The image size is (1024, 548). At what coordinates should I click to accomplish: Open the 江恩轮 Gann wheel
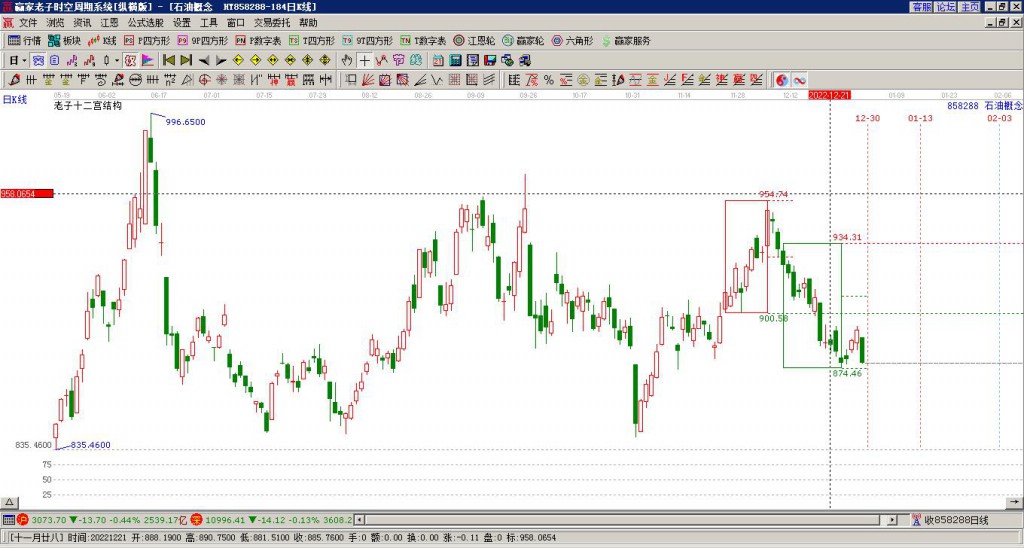[474, 40]
